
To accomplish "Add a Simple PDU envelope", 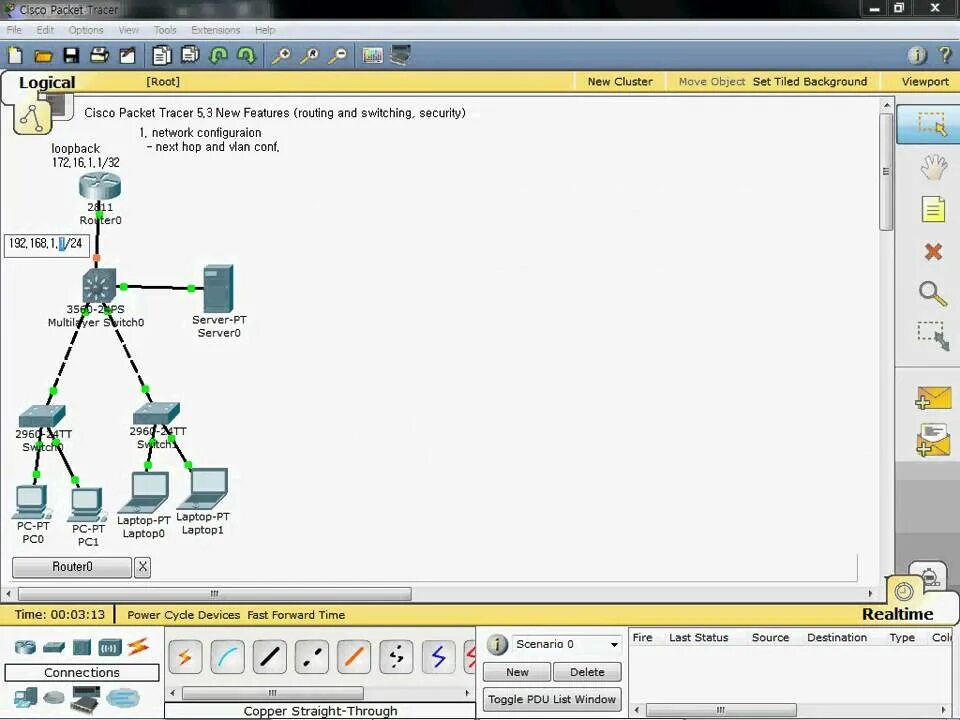I will (933, 398).
